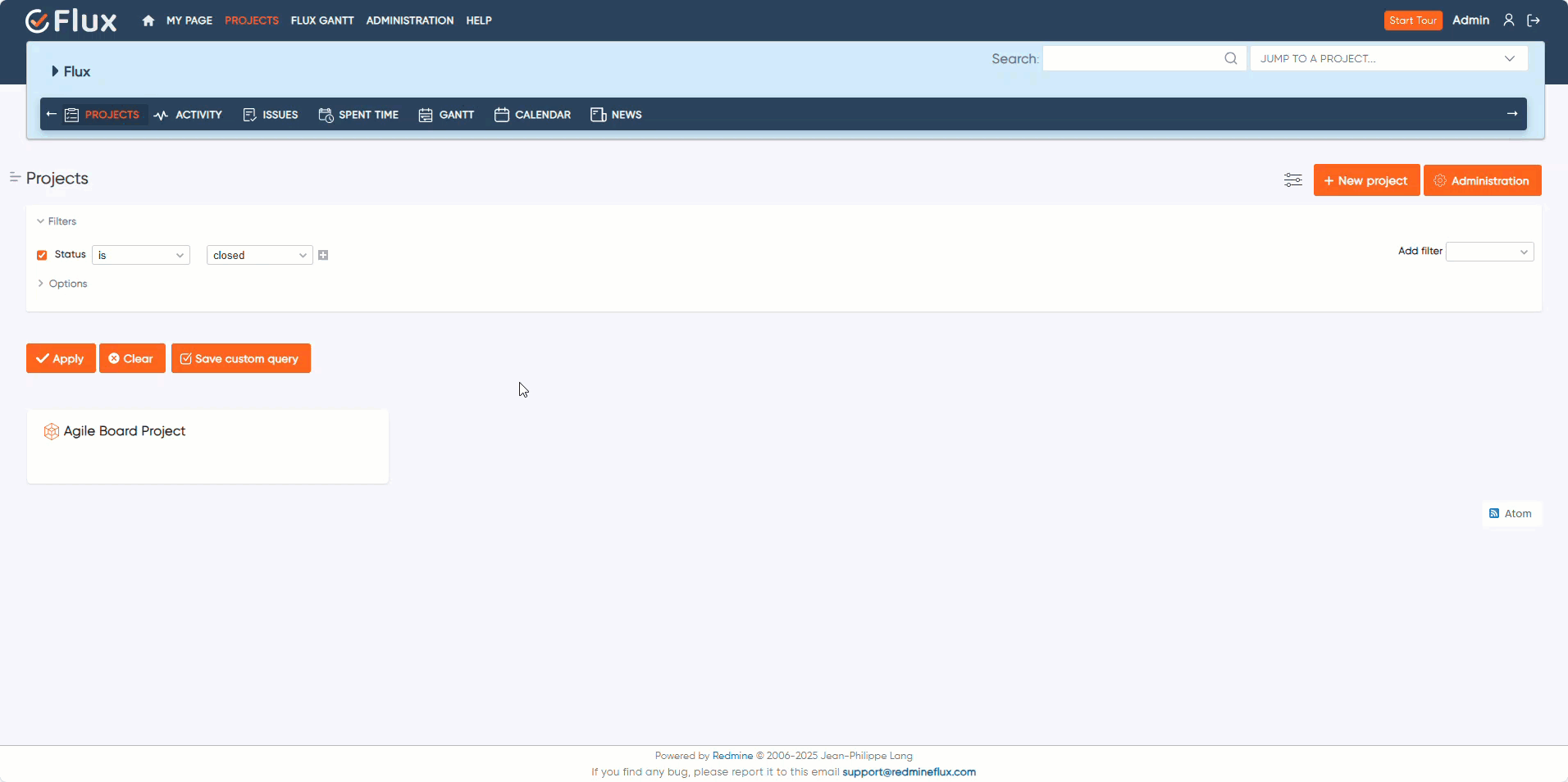Click the orange Administration button
Screen dimensions: 1568x782
tap(1482, 180)
